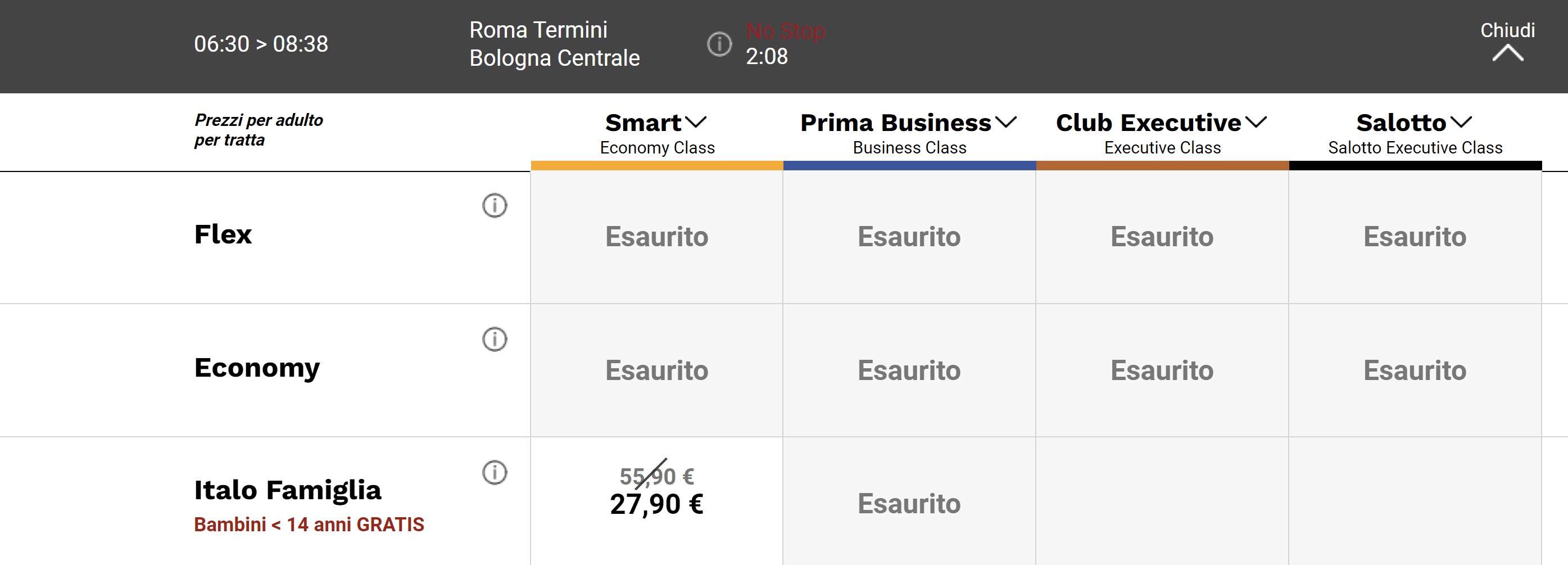Open Italo Famiglia fare info icon
The width and height of the screenshot is (1568, 565).
point(494,472)
